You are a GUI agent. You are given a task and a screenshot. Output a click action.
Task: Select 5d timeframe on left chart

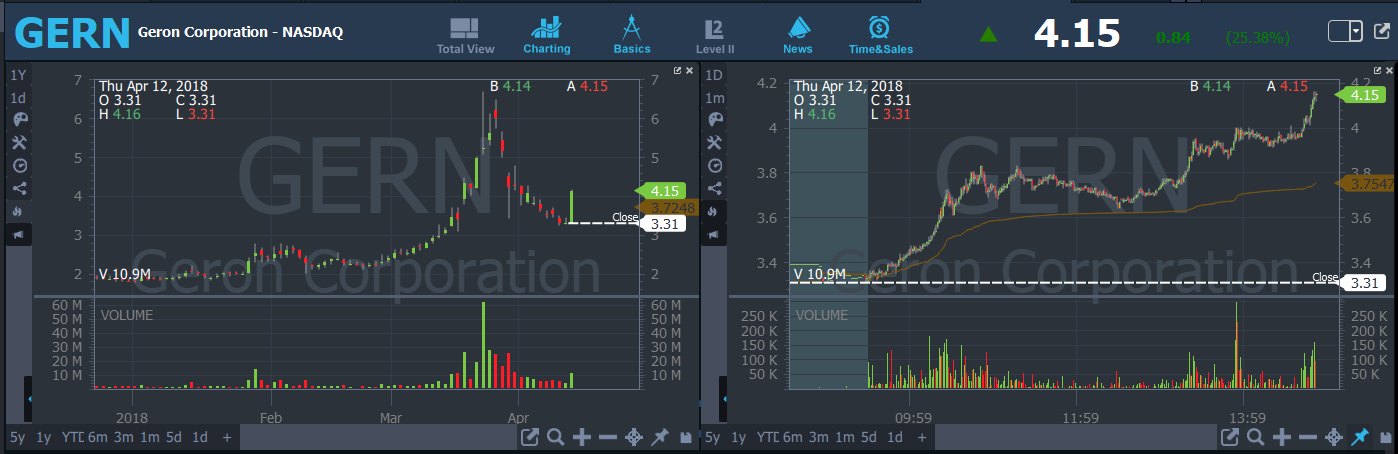click(x=174, y=437)
